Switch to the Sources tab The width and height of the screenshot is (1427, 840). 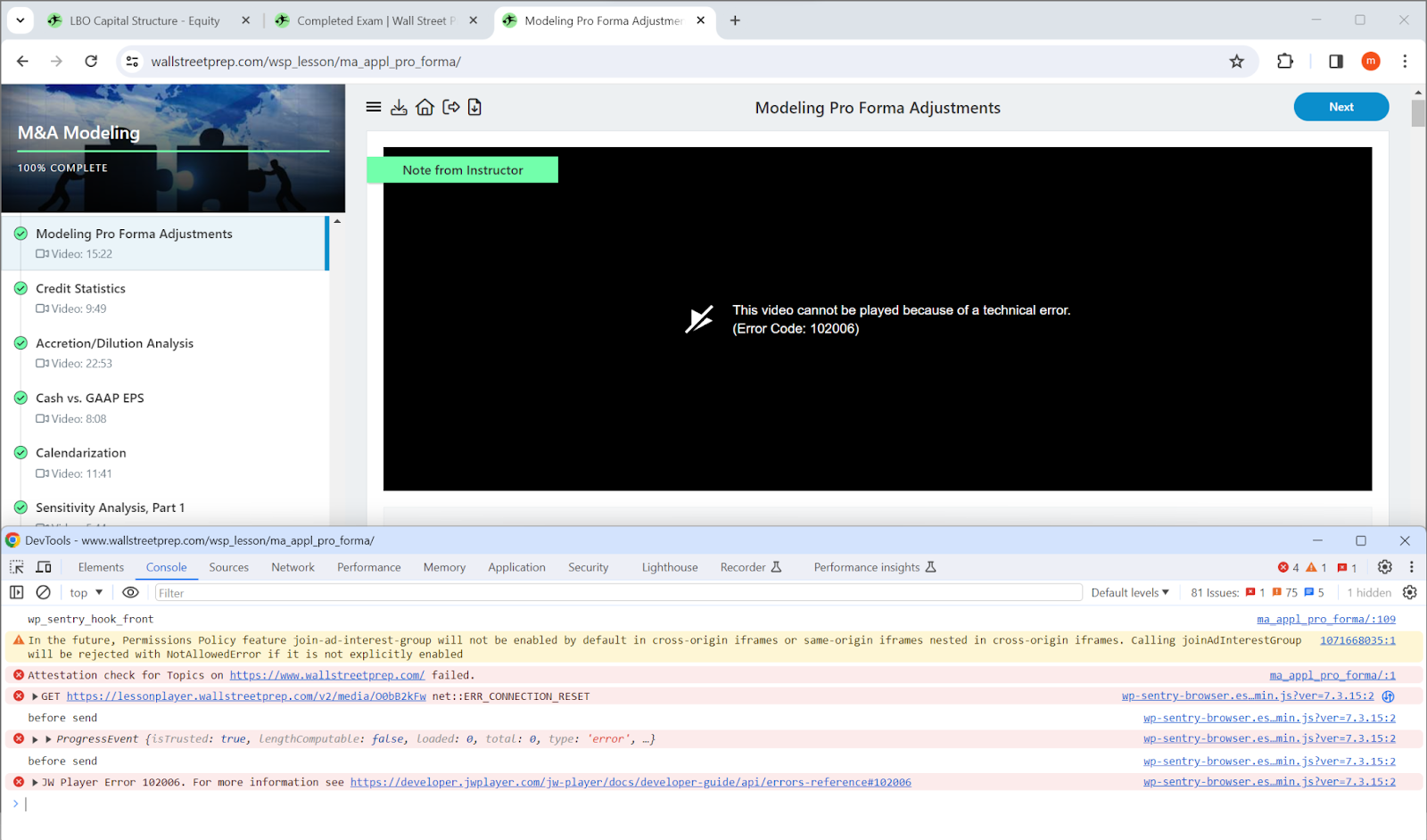click(x=229, y=567)
